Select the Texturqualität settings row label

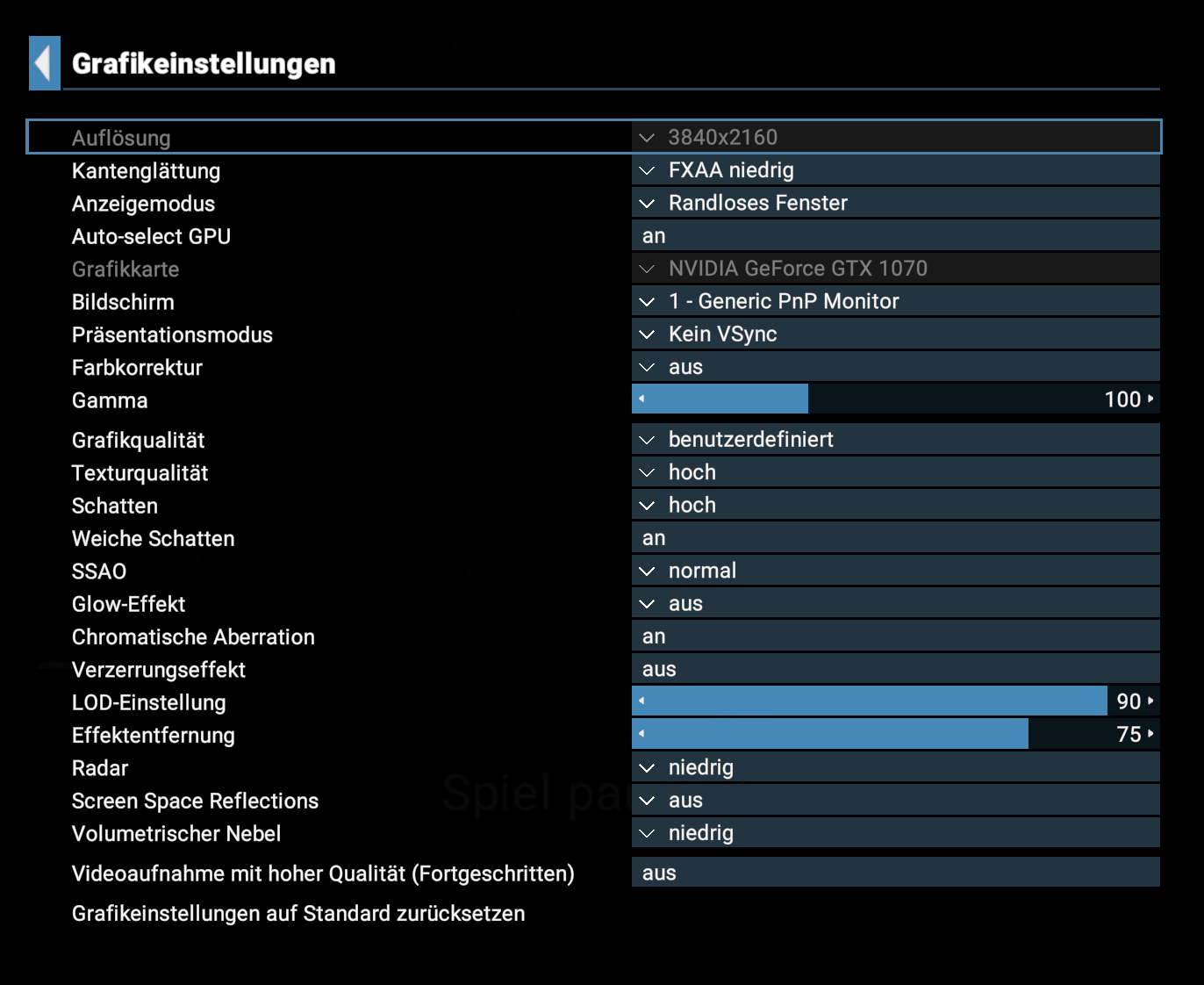[140, 473]
